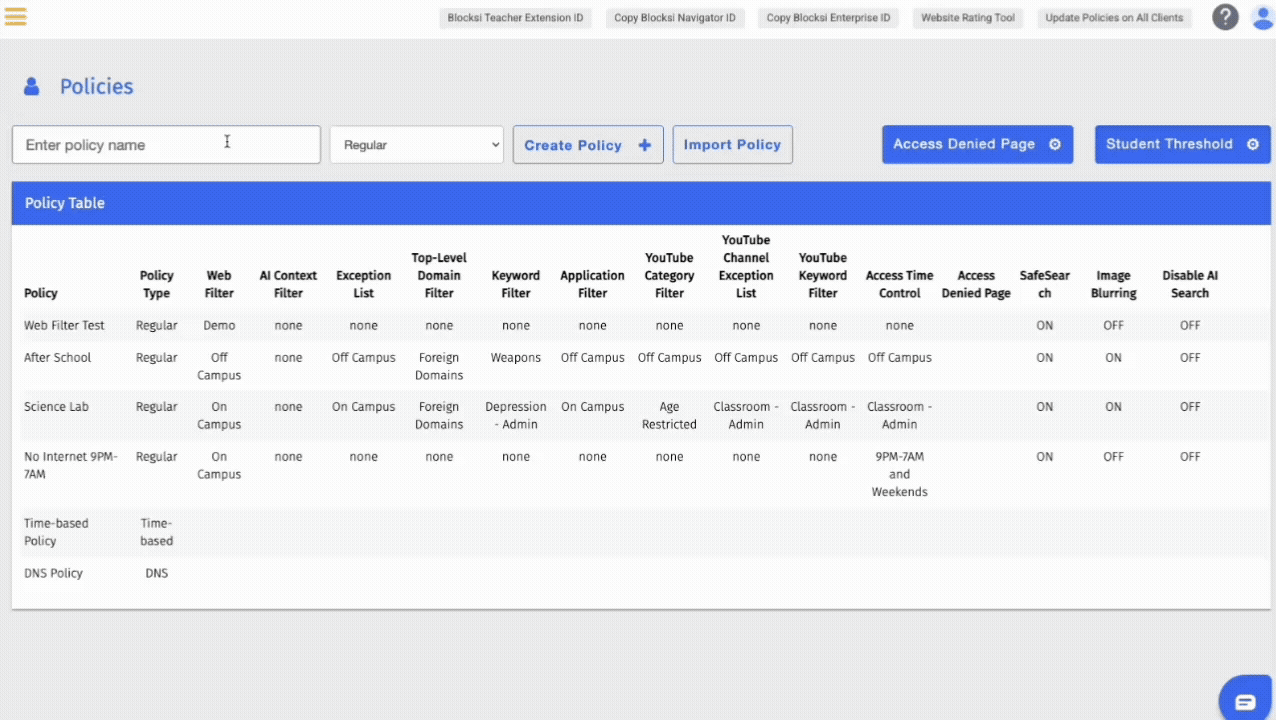The width and height of the screenshot is (1276, 720).
Task: Click On Campus application filter in Science Lab
Action: (x=592, y=407)
